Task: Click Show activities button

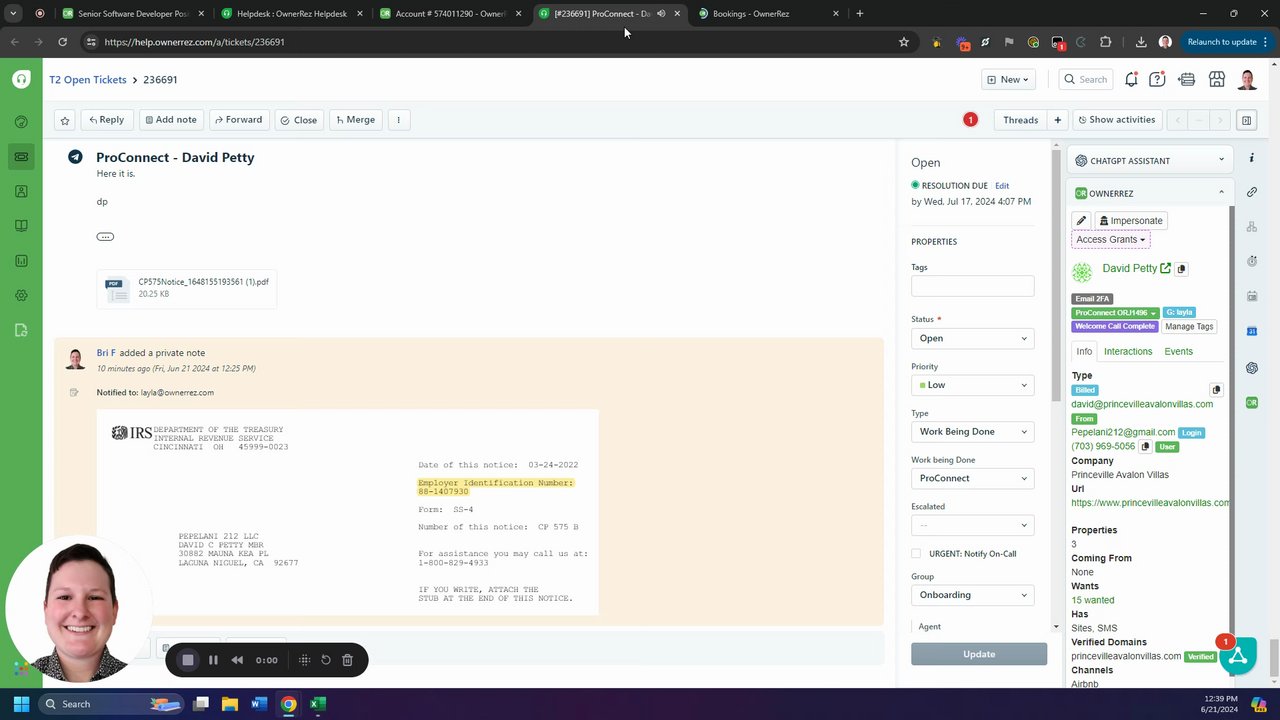Action: [1116, 120]
